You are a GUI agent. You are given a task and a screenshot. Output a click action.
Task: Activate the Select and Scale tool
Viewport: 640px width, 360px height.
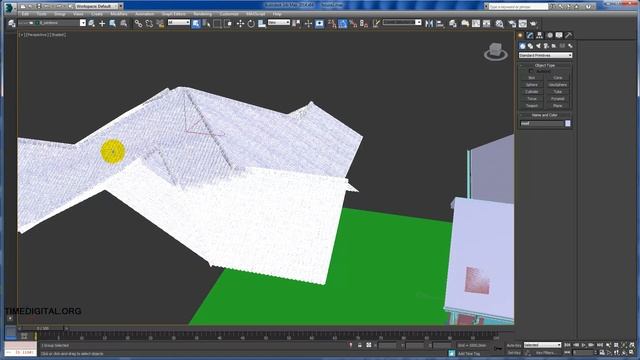tap(262, 24)
